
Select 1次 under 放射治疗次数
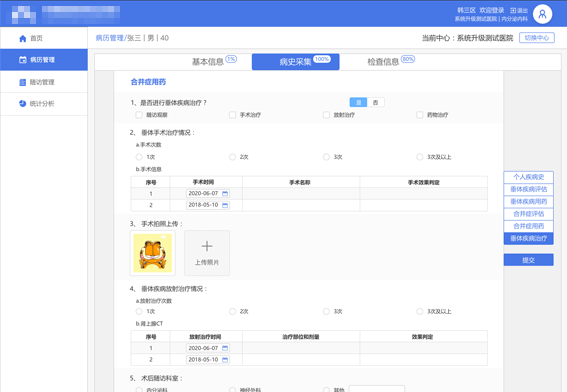pos(139,311)
